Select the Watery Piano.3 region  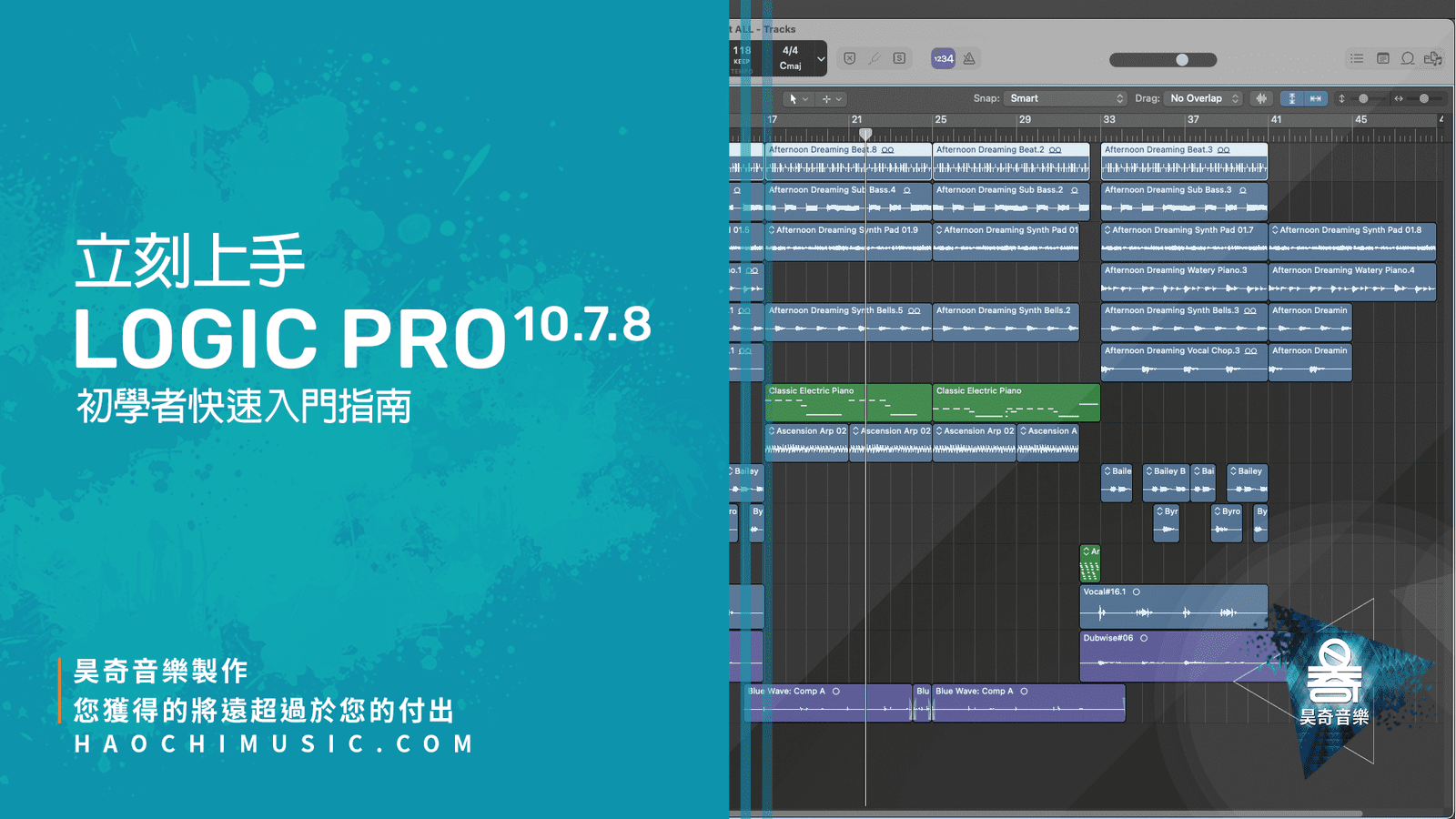1184,281
